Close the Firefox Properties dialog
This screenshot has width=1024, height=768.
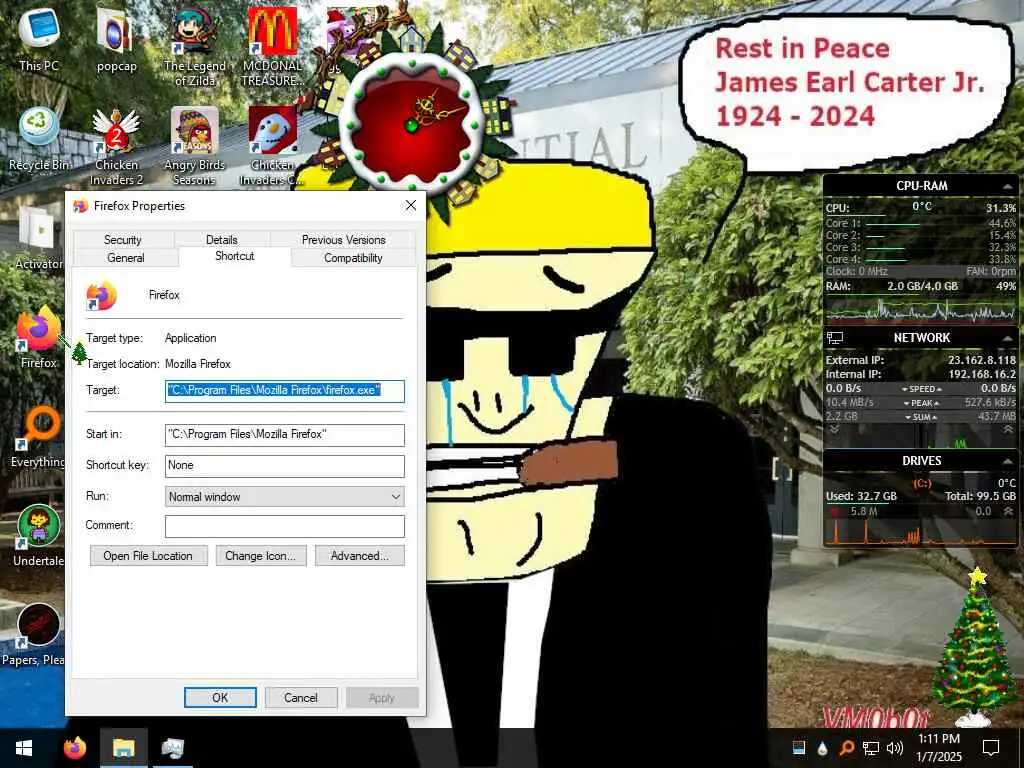point(411,206)
